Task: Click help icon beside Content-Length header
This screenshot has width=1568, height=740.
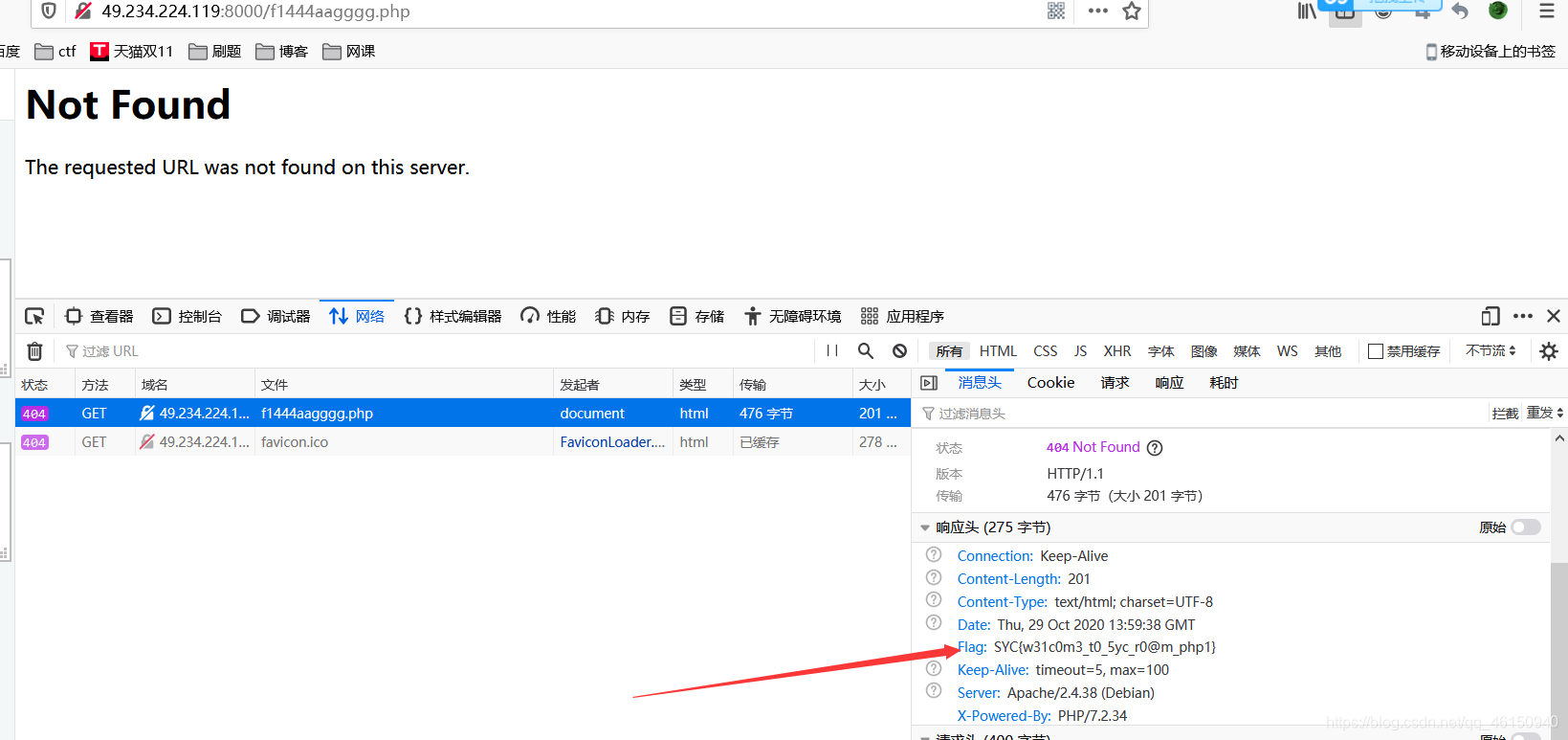Action: (x=934, y=577)
